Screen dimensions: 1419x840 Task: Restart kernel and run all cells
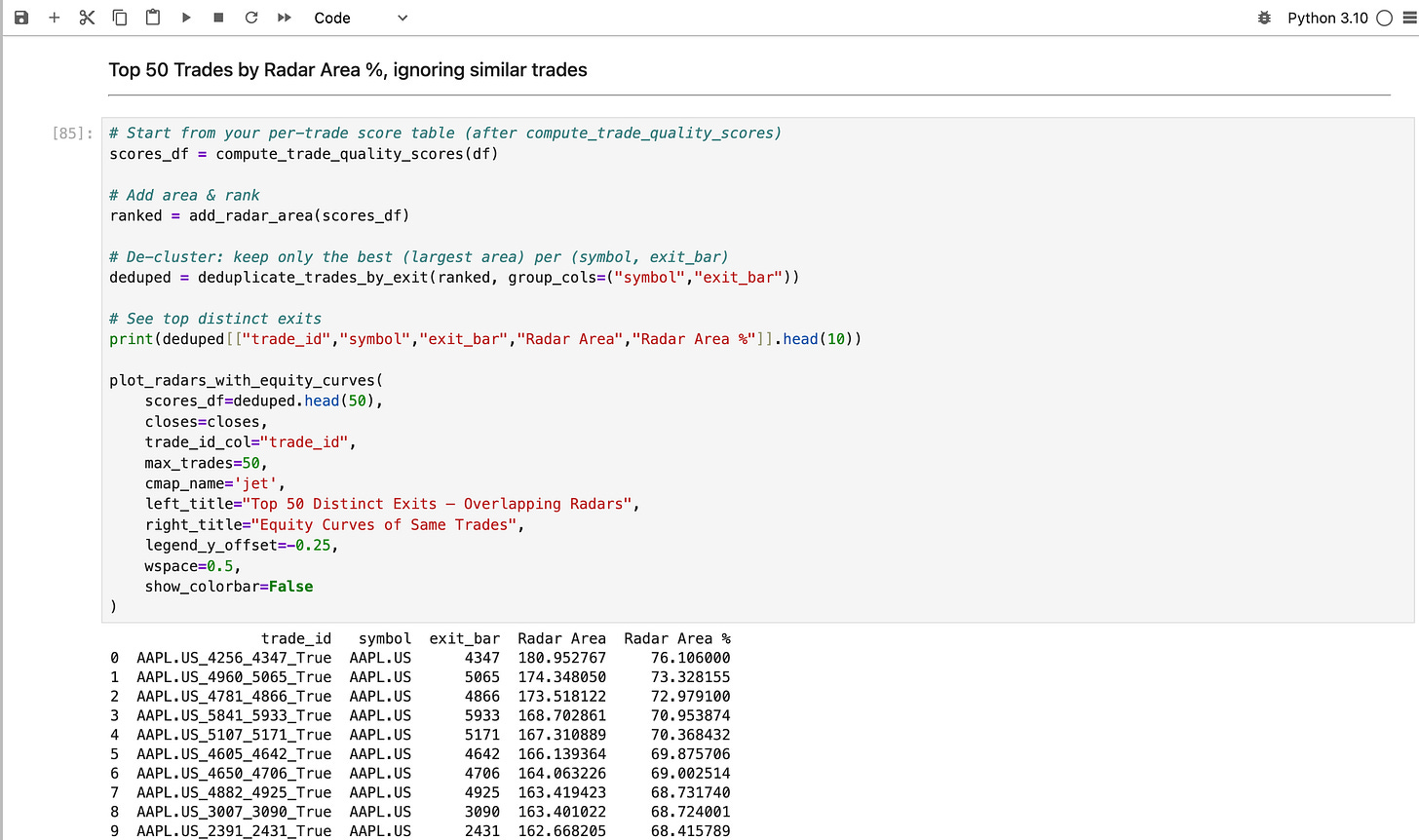(285, 18)
